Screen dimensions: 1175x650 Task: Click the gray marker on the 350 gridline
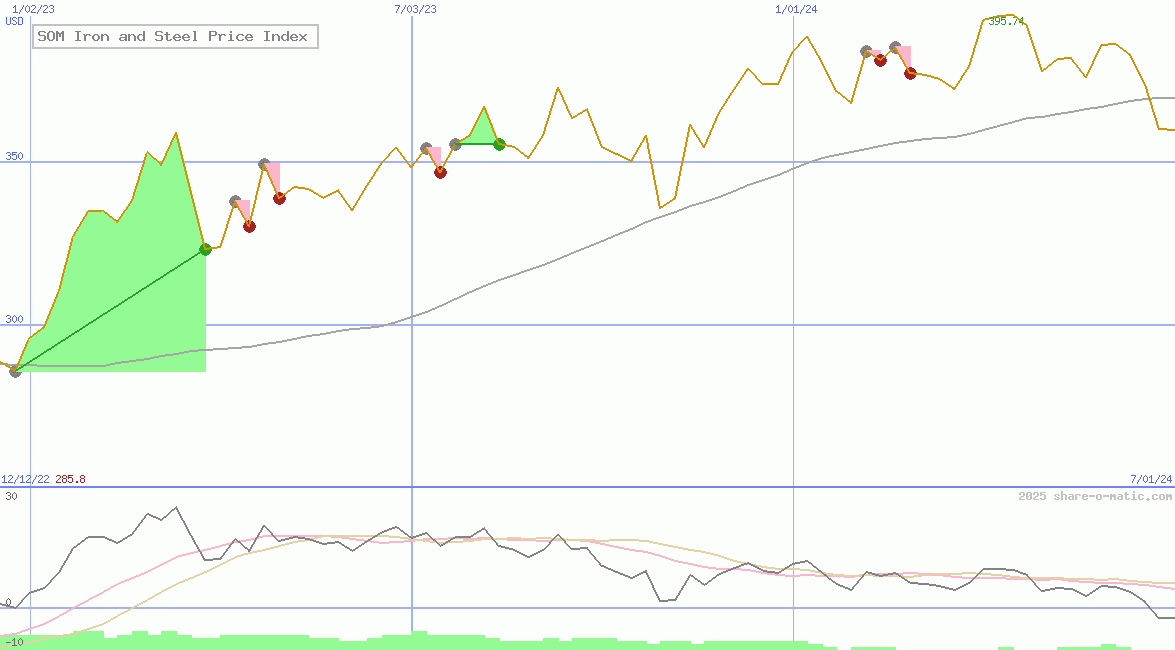click(x=264, y=164)
